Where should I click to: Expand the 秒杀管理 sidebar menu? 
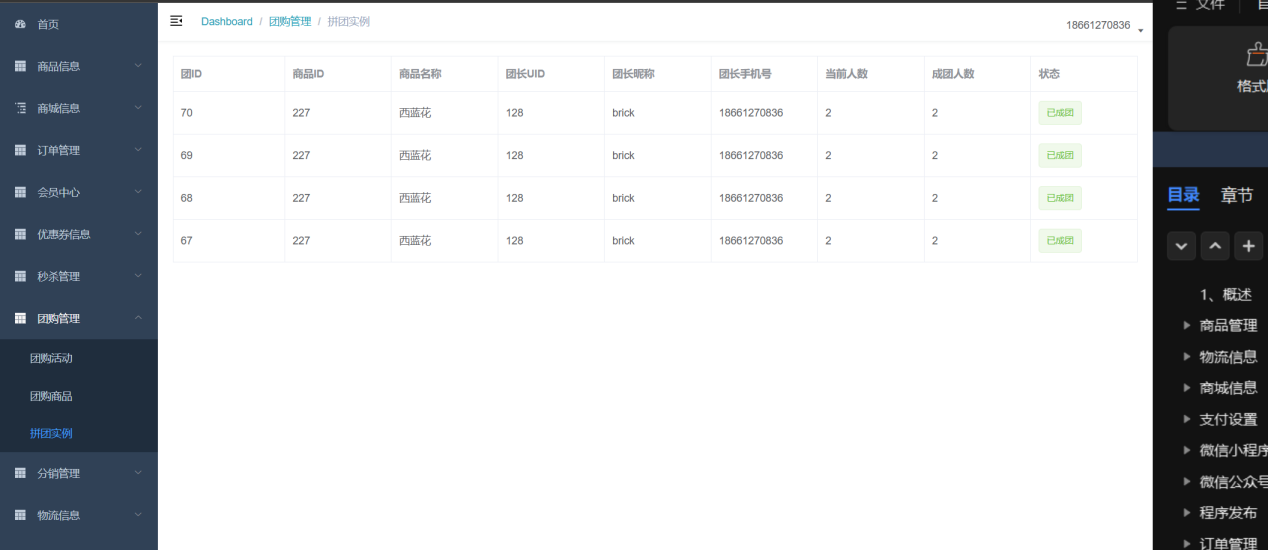point(78,276)
